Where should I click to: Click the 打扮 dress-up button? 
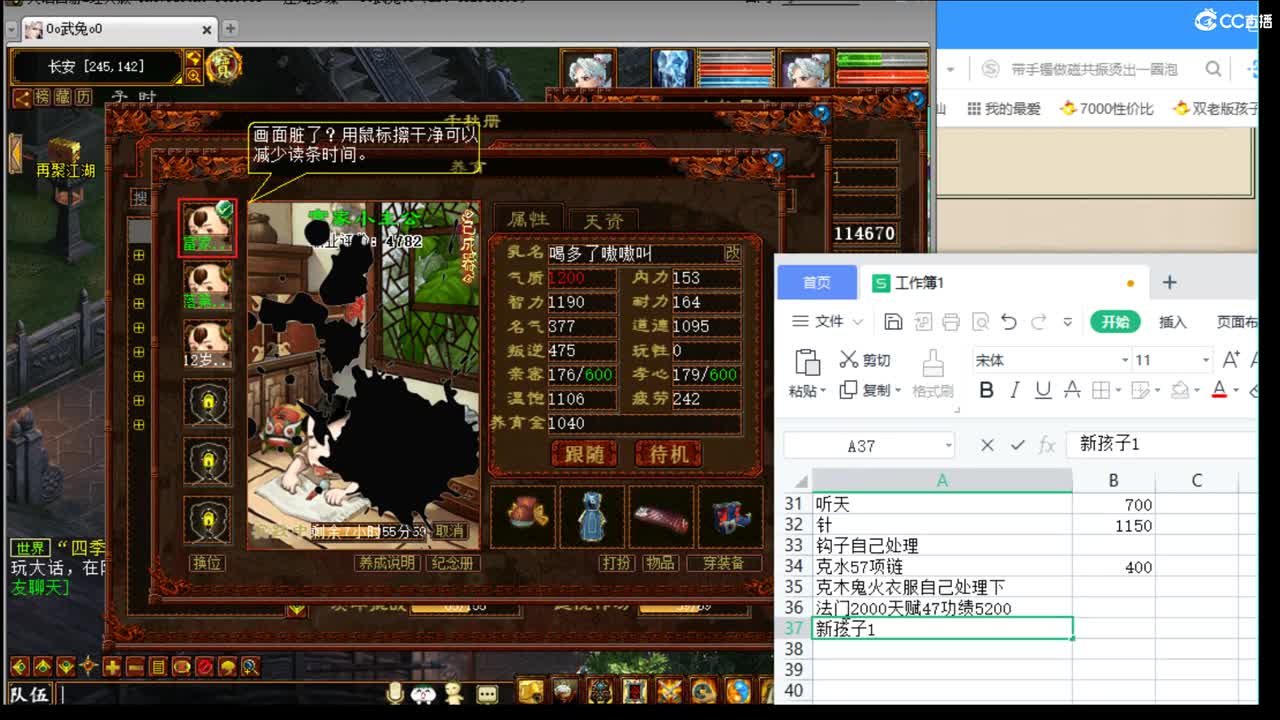click(x=616, y=563)
